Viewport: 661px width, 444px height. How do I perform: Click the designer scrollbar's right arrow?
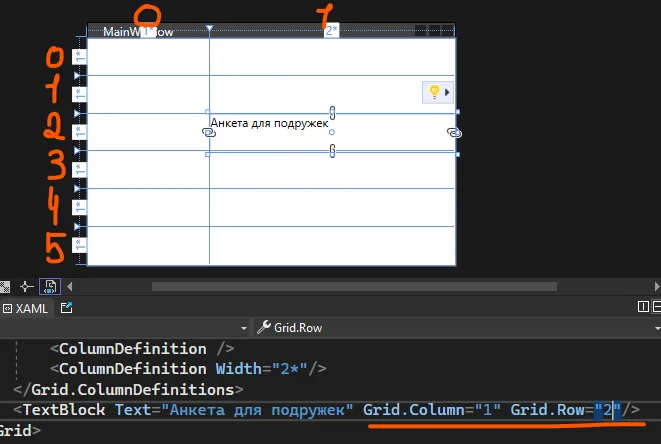(657, 287)
